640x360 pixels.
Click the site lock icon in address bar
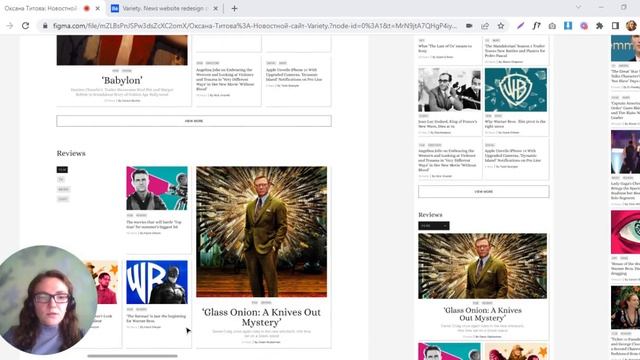pyautogui.click(x=45, y=26)
